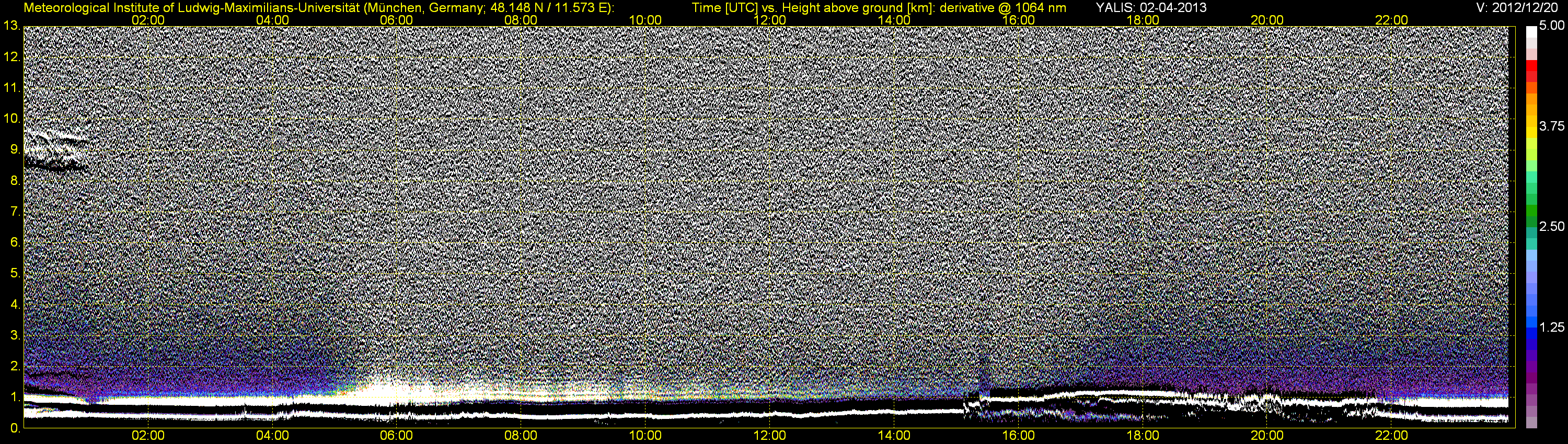Click the 10 km height axis label

click(x=11, y=119)
